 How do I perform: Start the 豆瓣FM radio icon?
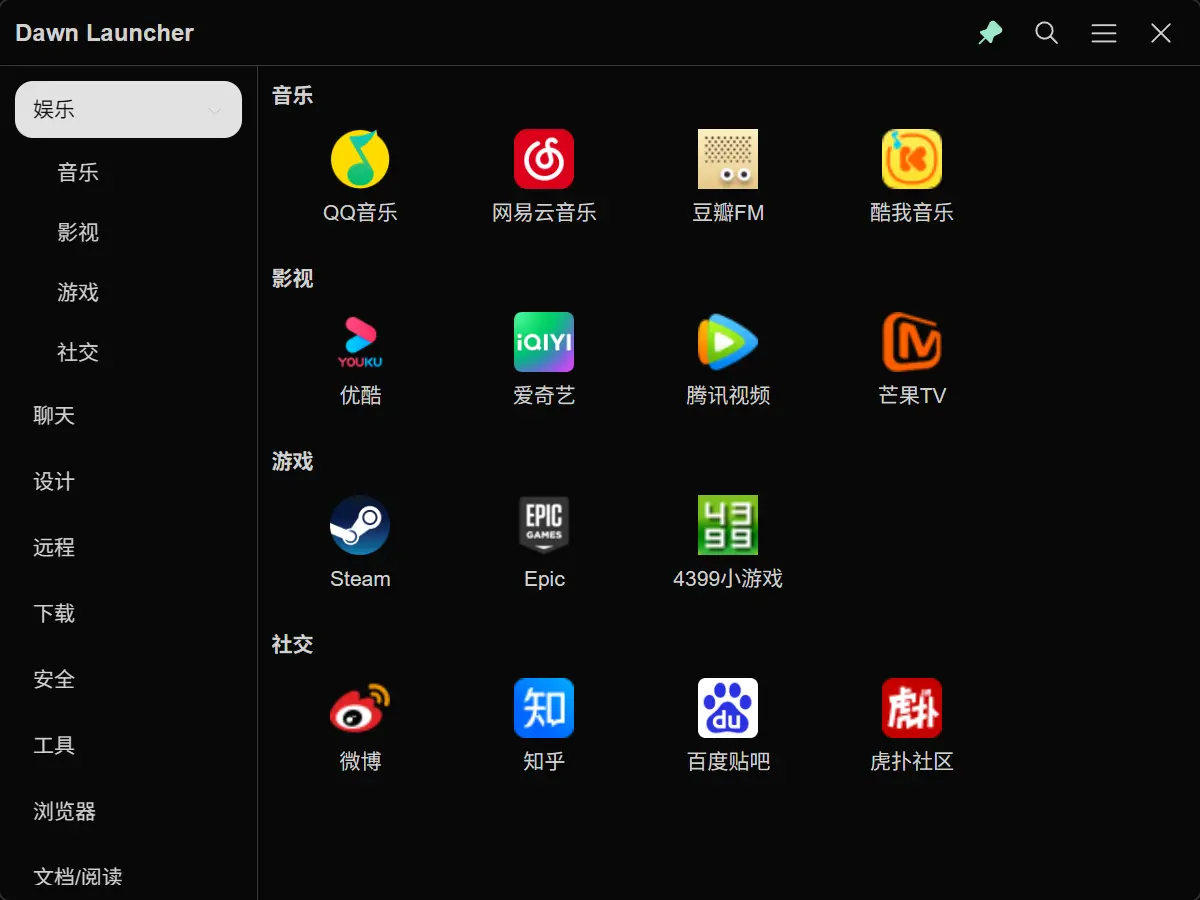point(728,159)
